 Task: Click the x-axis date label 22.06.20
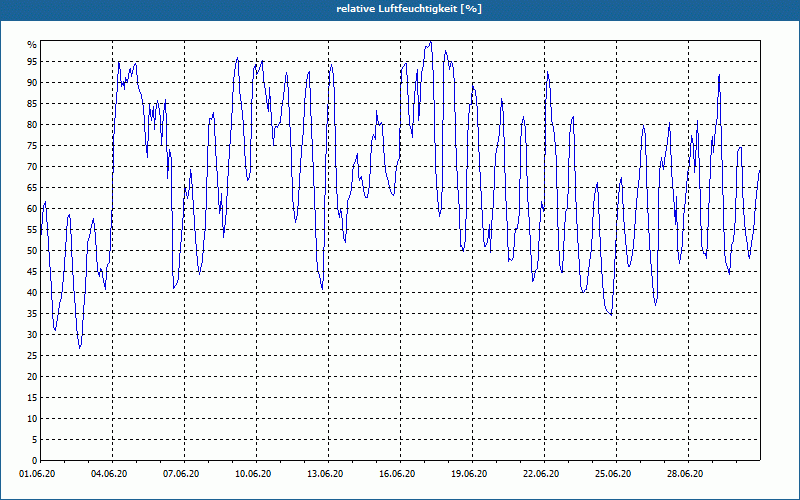point(541,473)
